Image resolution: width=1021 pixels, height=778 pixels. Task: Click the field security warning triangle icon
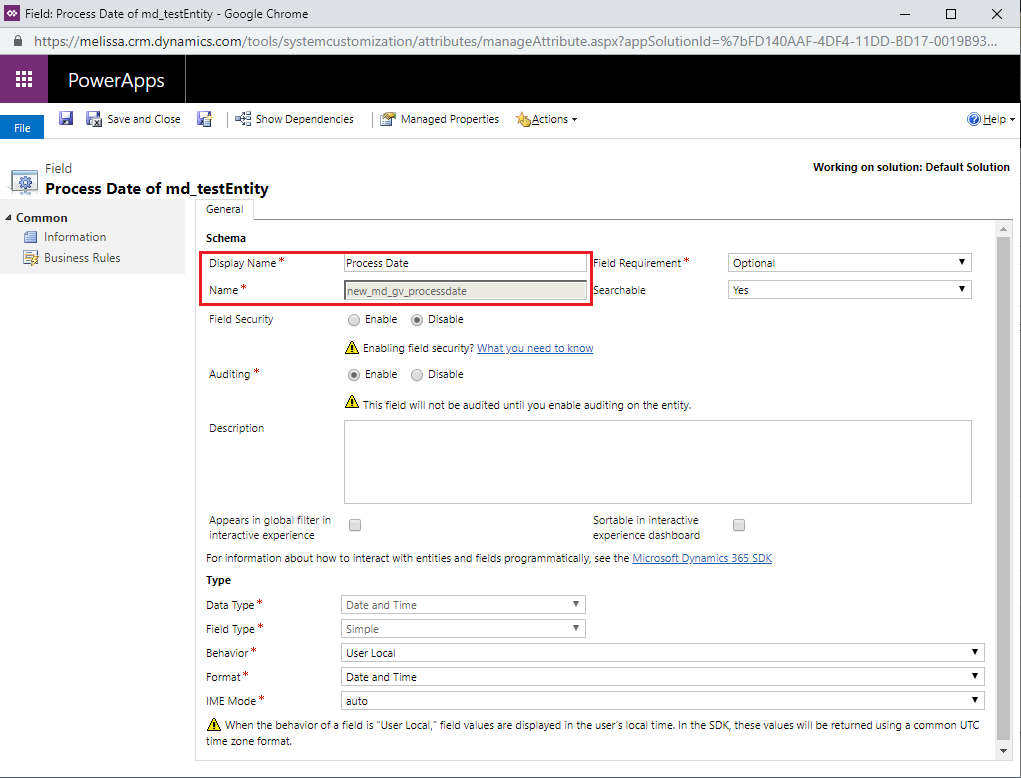tap(352, 348)
